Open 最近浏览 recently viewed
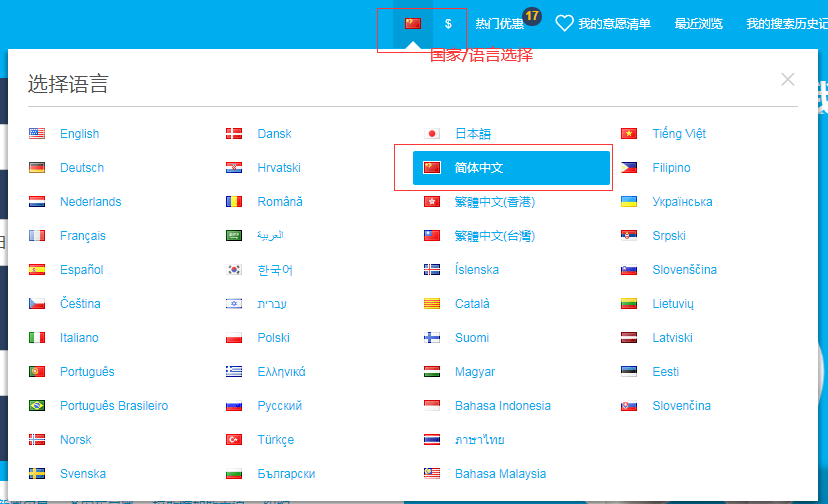828x504 pixels. (x=697, y=23)
